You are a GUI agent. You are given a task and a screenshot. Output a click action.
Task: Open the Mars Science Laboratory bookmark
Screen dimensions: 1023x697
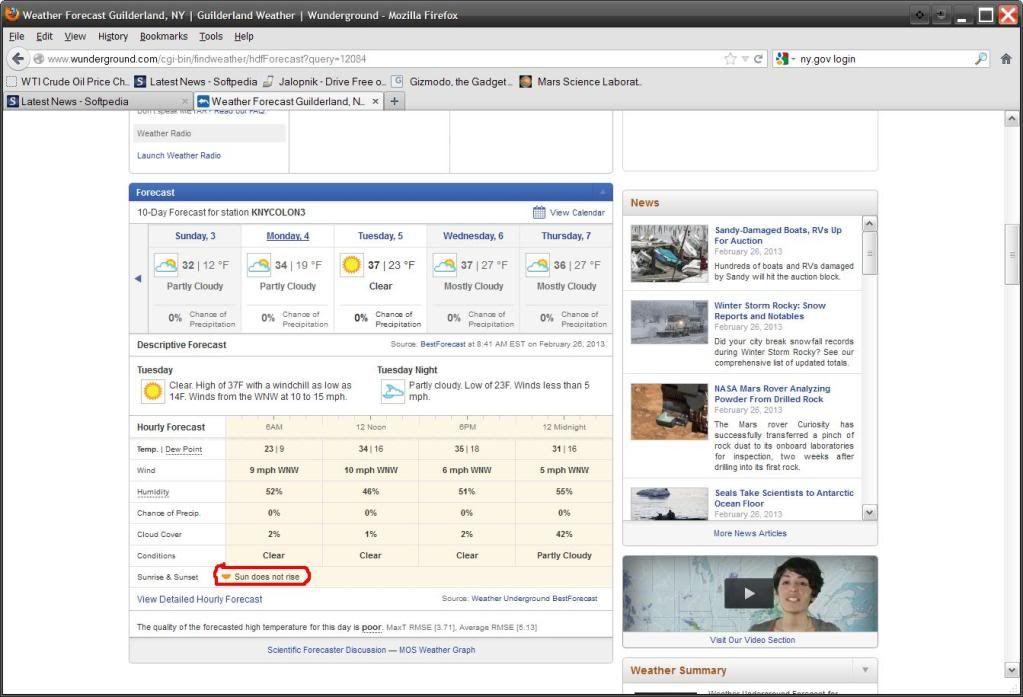tap(581, 82)
